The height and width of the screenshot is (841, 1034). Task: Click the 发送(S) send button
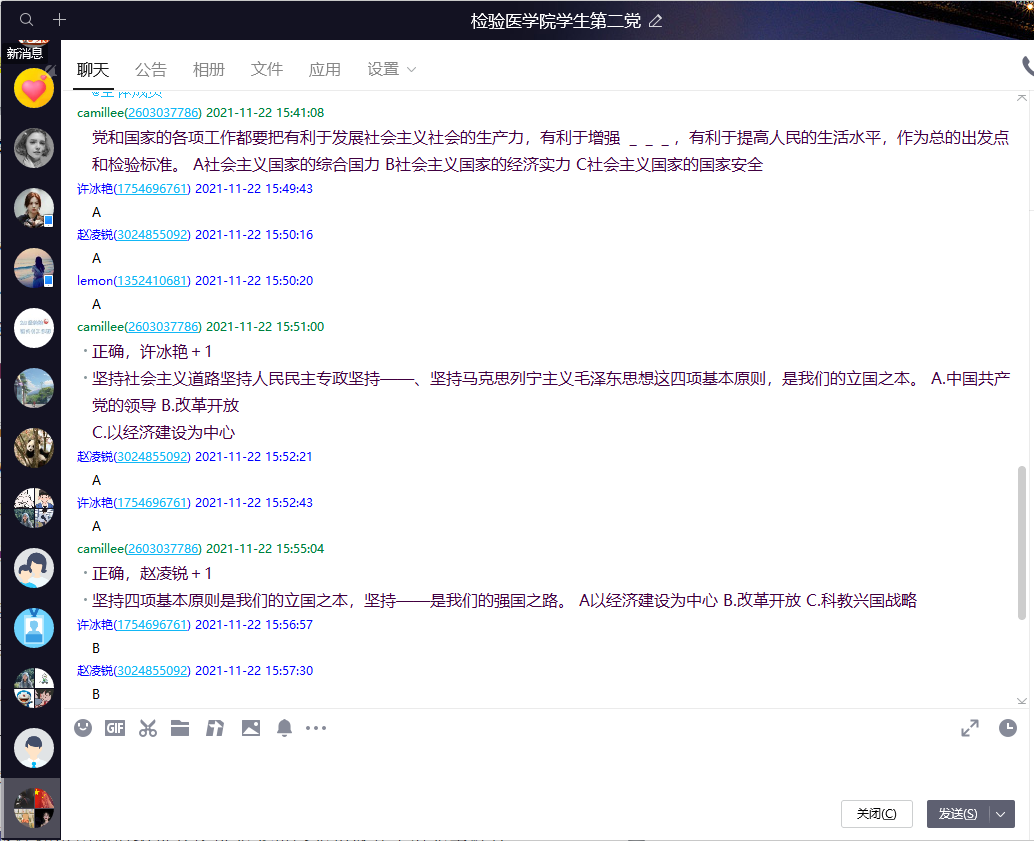tap(957, 814)
